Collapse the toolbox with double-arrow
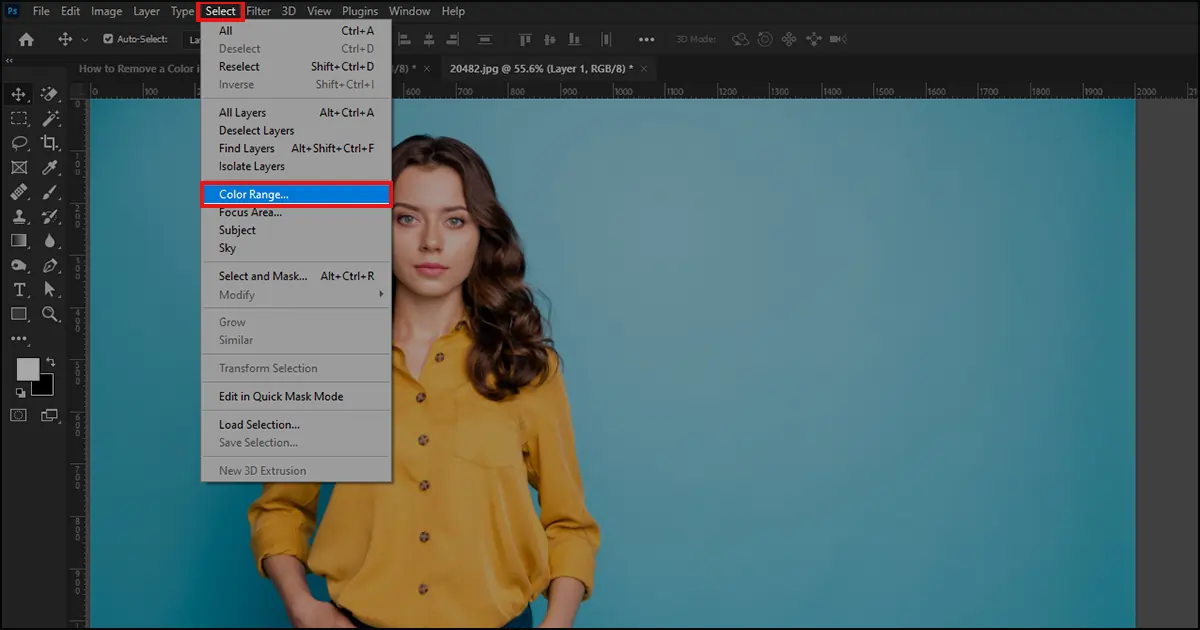This screenshot has height=630, width=1200. [x=9, y=61]
